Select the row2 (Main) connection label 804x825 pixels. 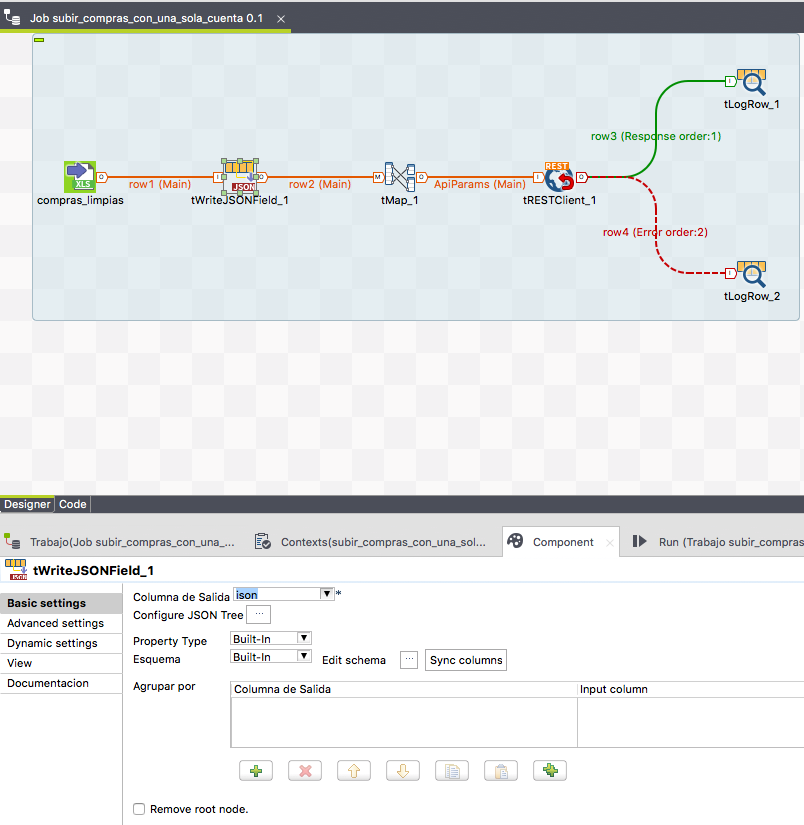320,184
